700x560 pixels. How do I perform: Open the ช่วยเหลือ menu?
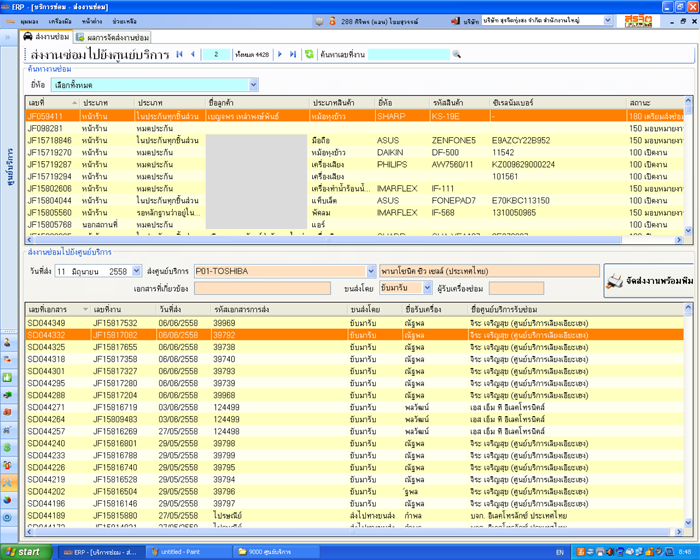[124, 21]
